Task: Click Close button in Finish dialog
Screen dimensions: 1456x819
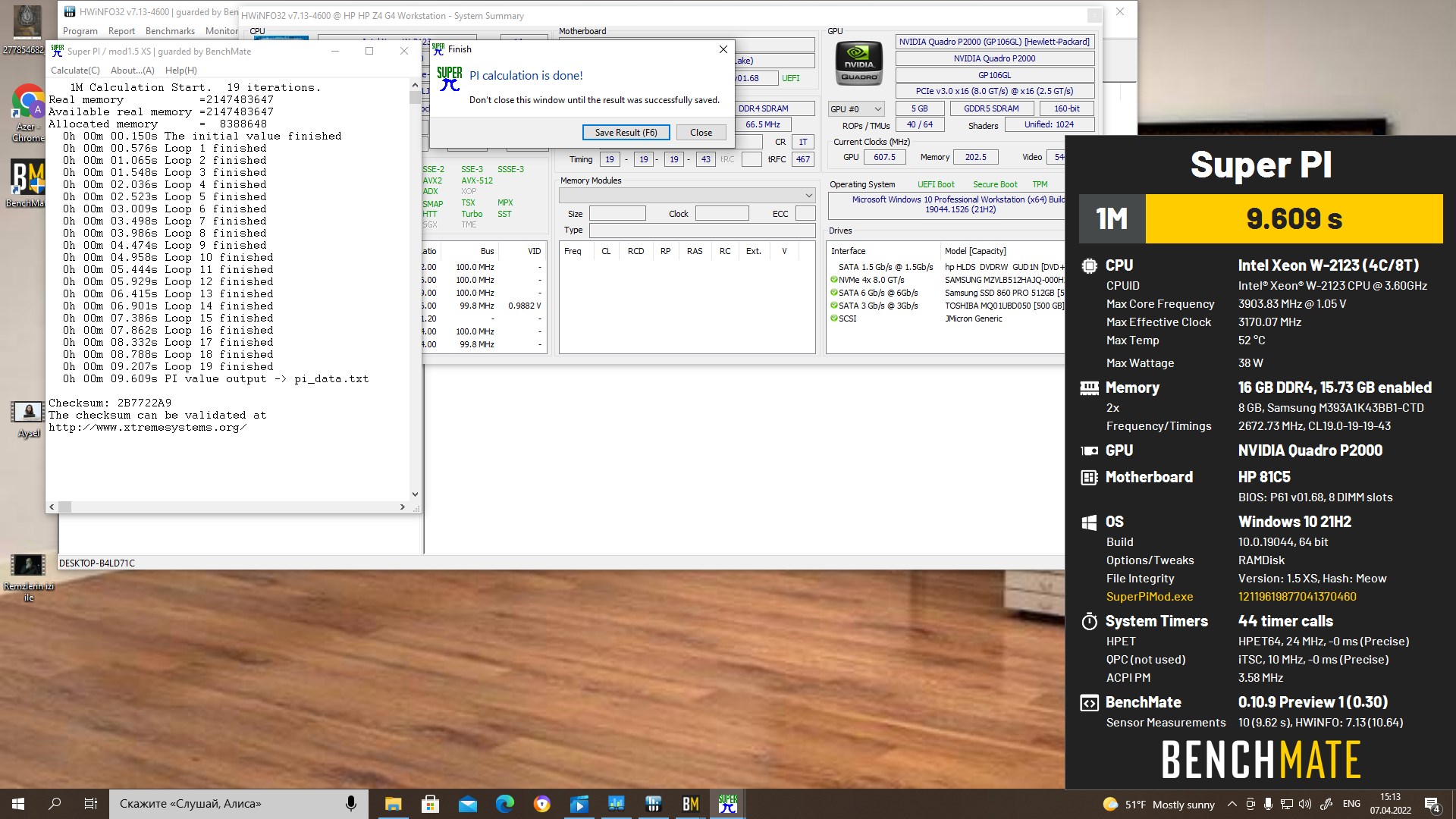Action: [701, 133]
